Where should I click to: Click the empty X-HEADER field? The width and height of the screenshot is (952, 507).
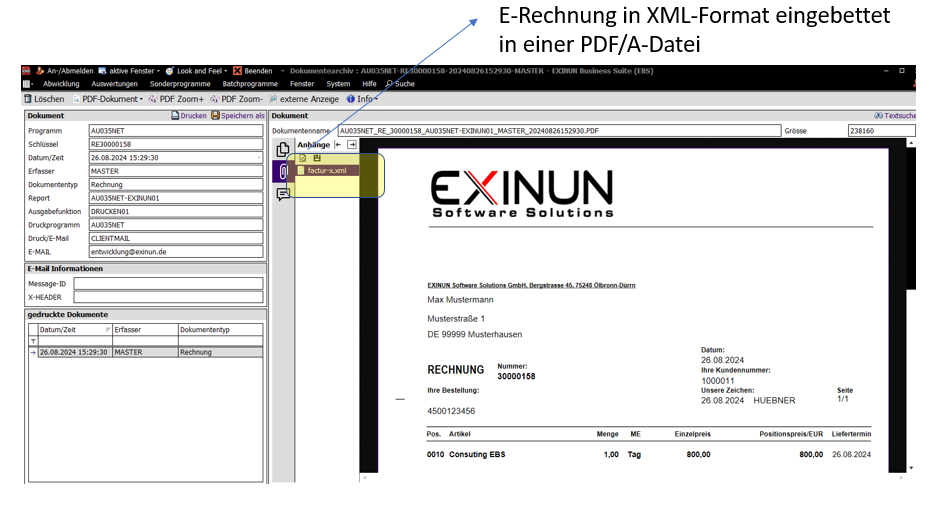point(168,297)
